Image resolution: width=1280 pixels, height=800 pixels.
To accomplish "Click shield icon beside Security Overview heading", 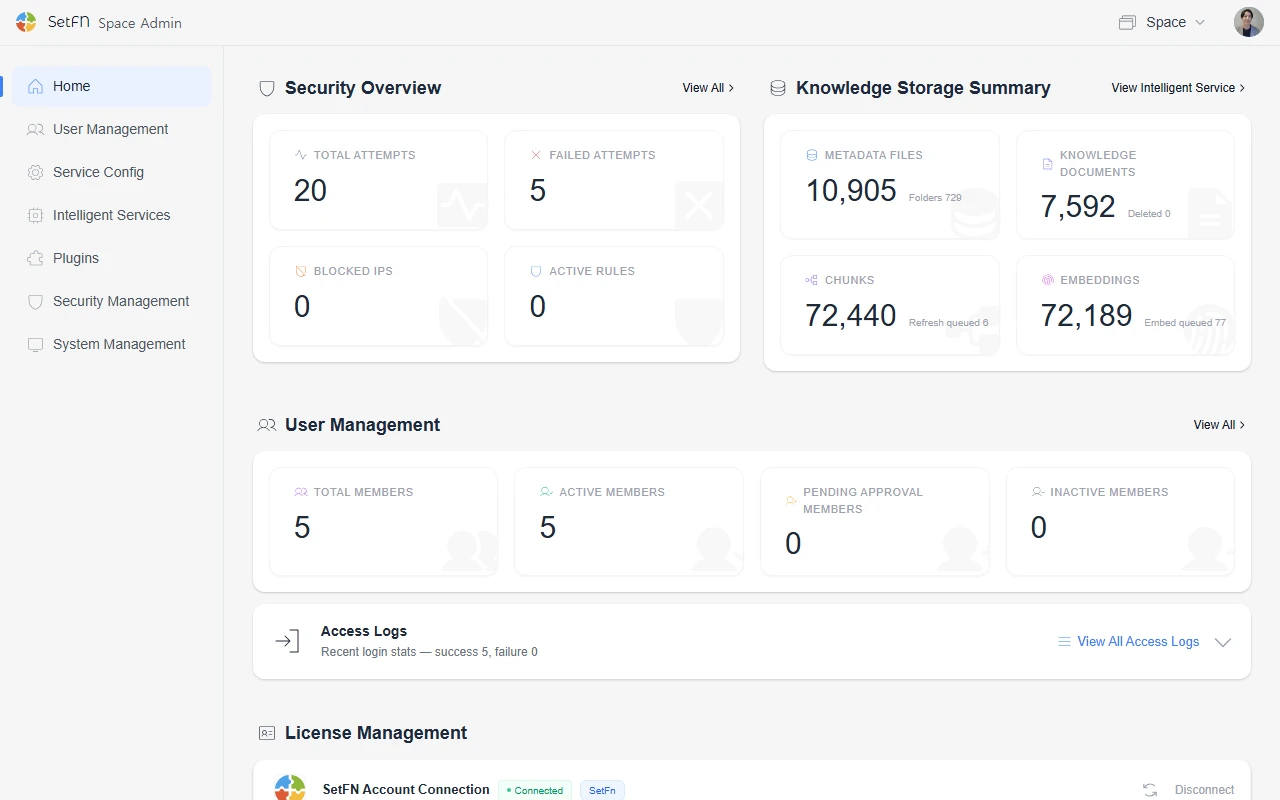I will coord(267,88).
